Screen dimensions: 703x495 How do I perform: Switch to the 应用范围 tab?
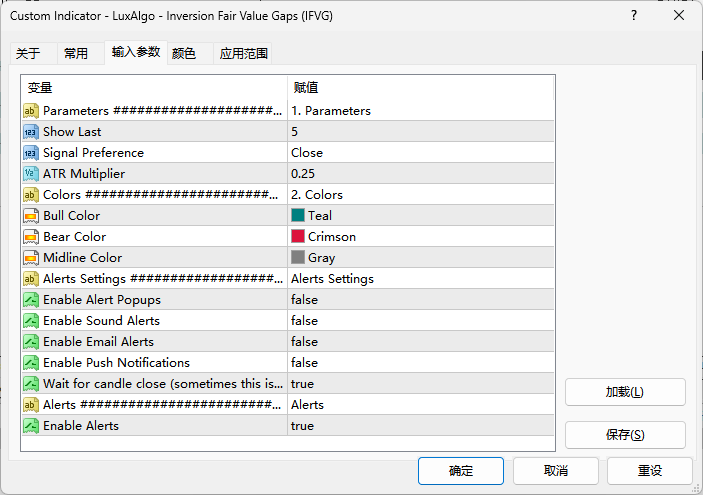point(243,53)
